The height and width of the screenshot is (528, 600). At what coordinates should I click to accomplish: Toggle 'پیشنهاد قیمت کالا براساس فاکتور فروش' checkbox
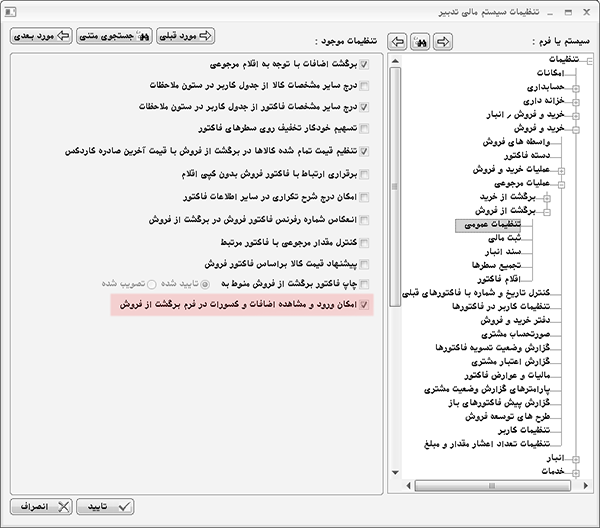point(364,264)
